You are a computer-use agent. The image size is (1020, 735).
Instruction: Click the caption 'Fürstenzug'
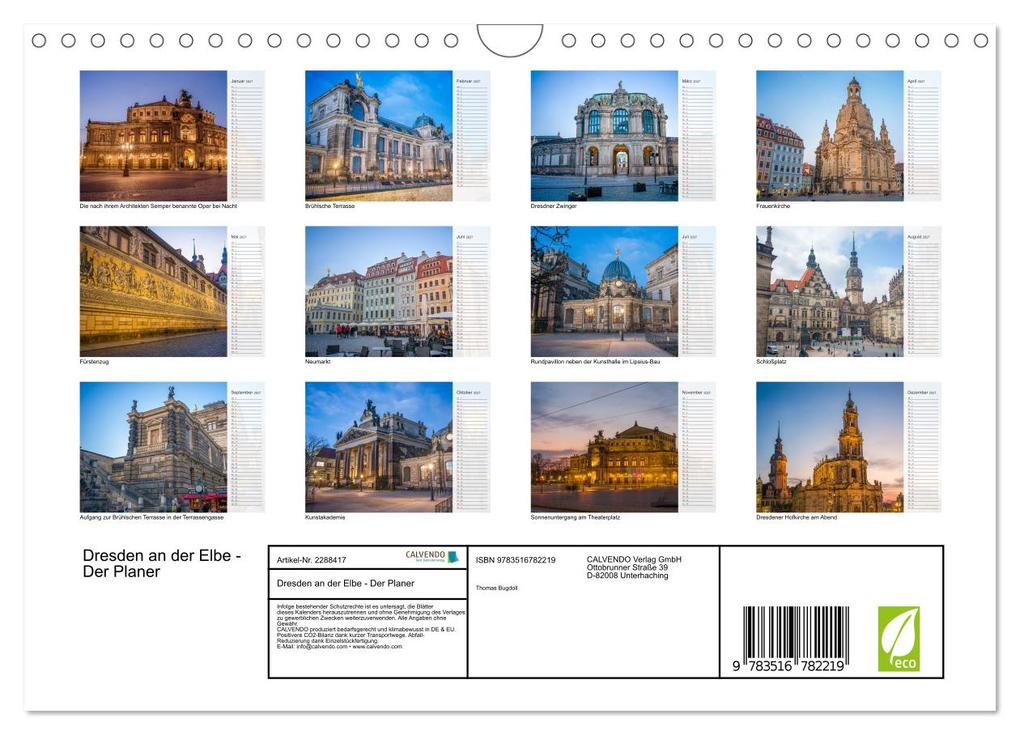94,362
